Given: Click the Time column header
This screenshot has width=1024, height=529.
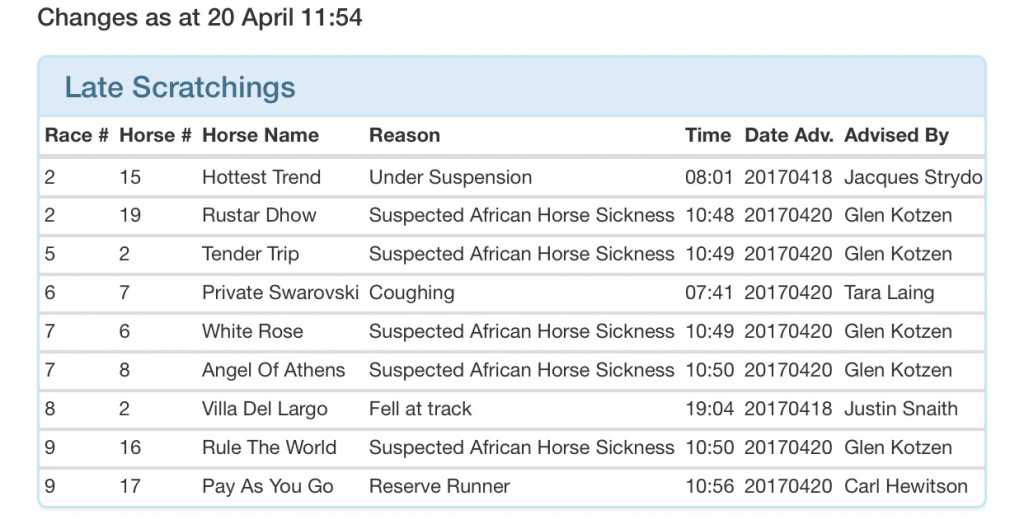Looking at the screenshot, I should click(708, 135).
